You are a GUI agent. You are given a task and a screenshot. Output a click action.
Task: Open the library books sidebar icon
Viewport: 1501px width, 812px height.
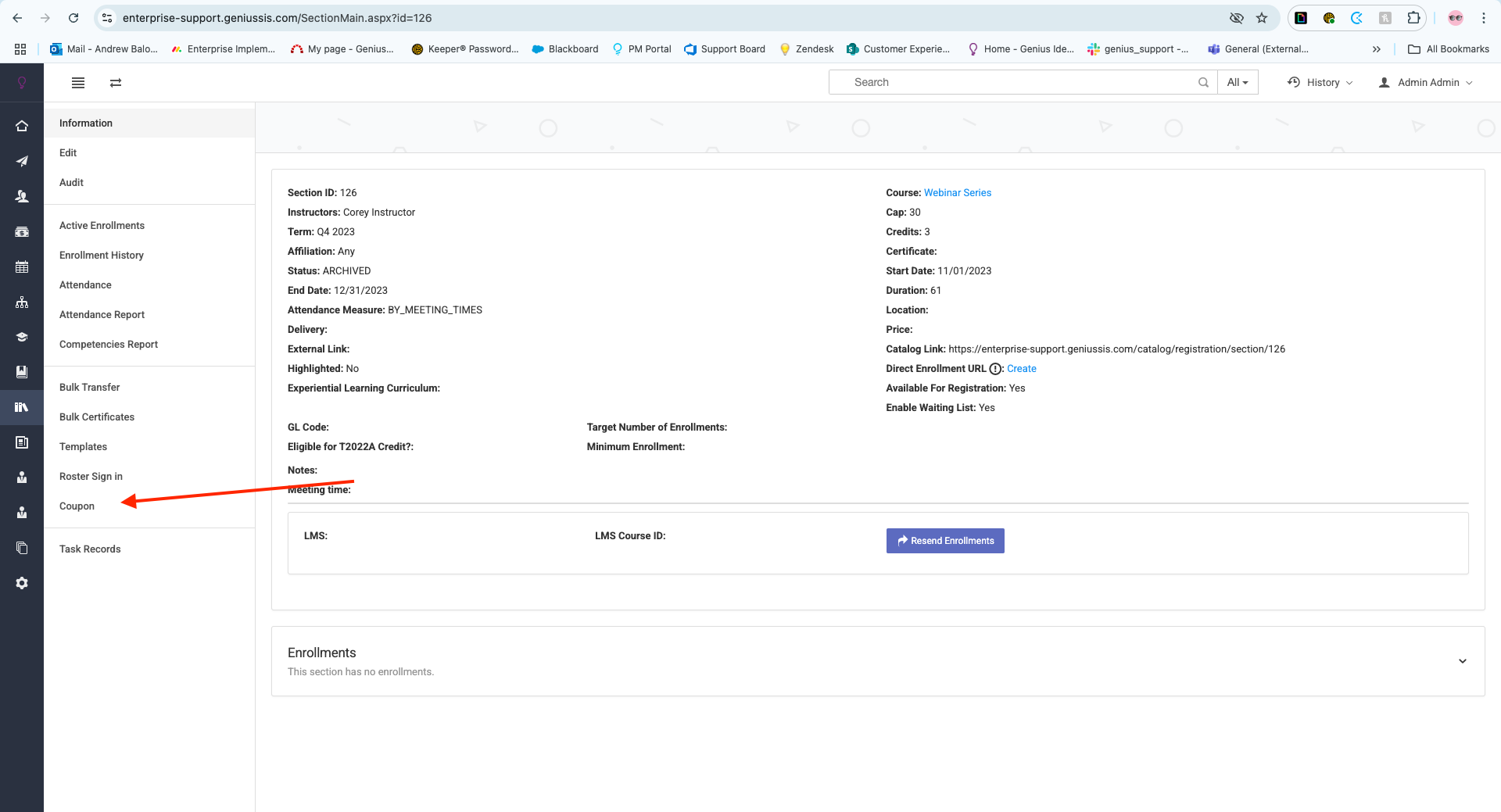click(x=22, y=407)
